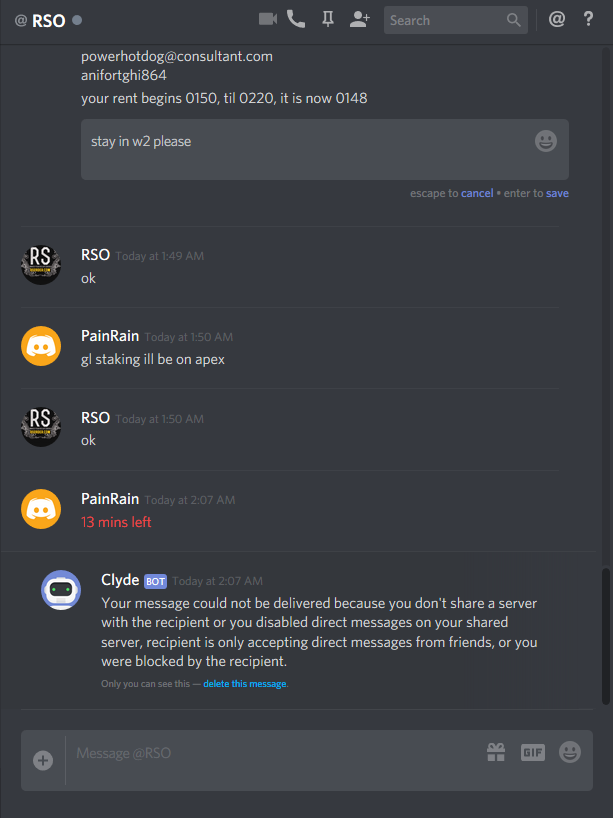Open pinned messages

pos(328,20)
